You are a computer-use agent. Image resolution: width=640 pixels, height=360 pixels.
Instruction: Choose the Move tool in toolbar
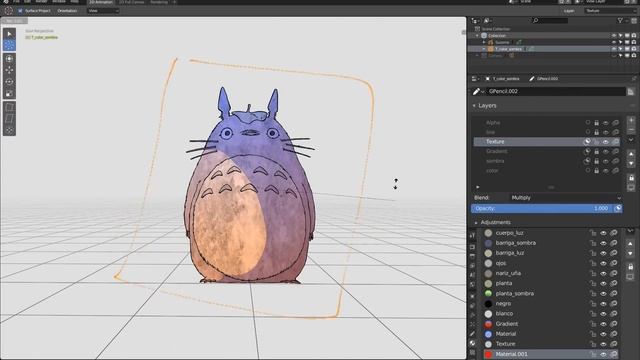9,71
